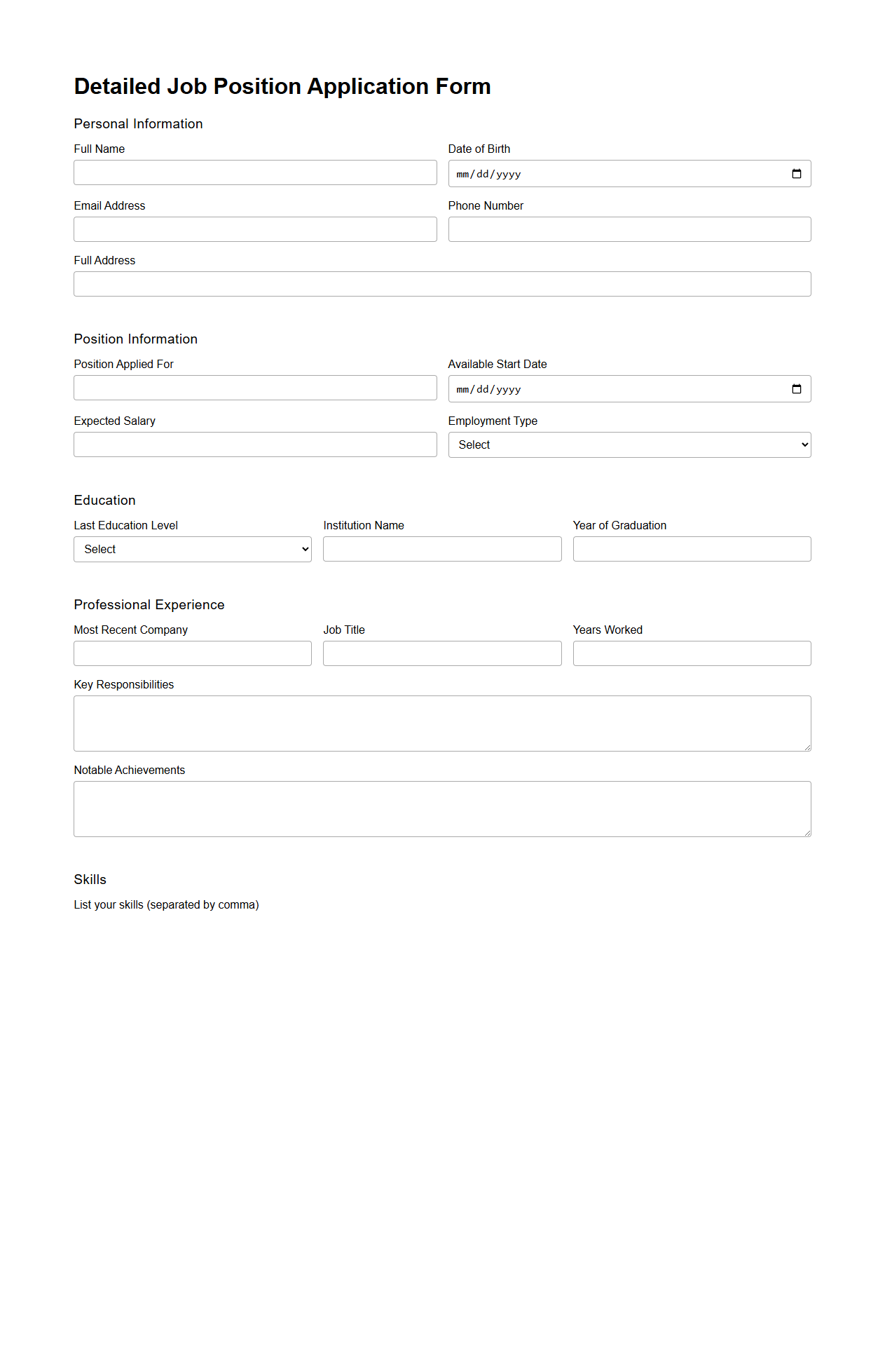Focus the Key Responsibilities text area

(441, 723)
